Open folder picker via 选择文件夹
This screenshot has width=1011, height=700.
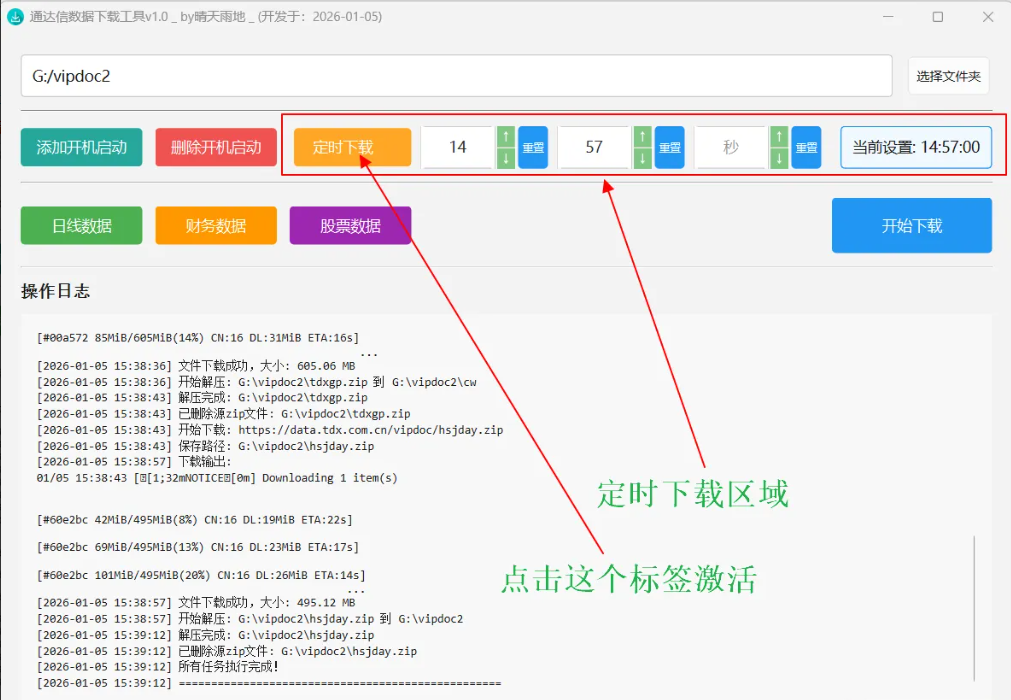tap(947, 75)
